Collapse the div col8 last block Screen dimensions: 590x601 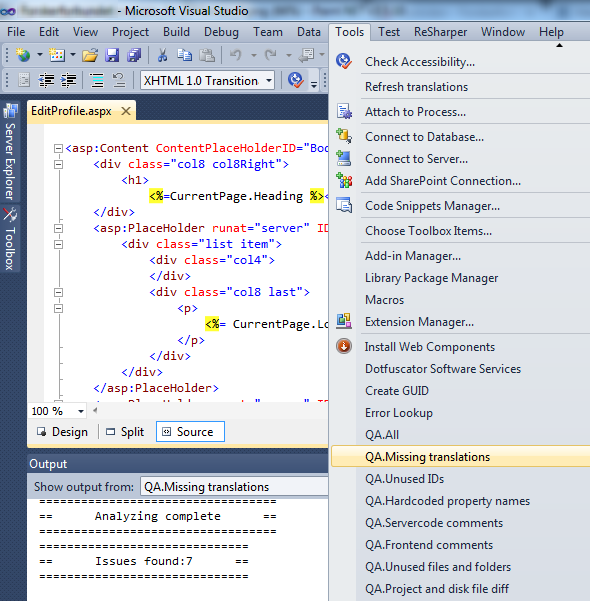58,292
